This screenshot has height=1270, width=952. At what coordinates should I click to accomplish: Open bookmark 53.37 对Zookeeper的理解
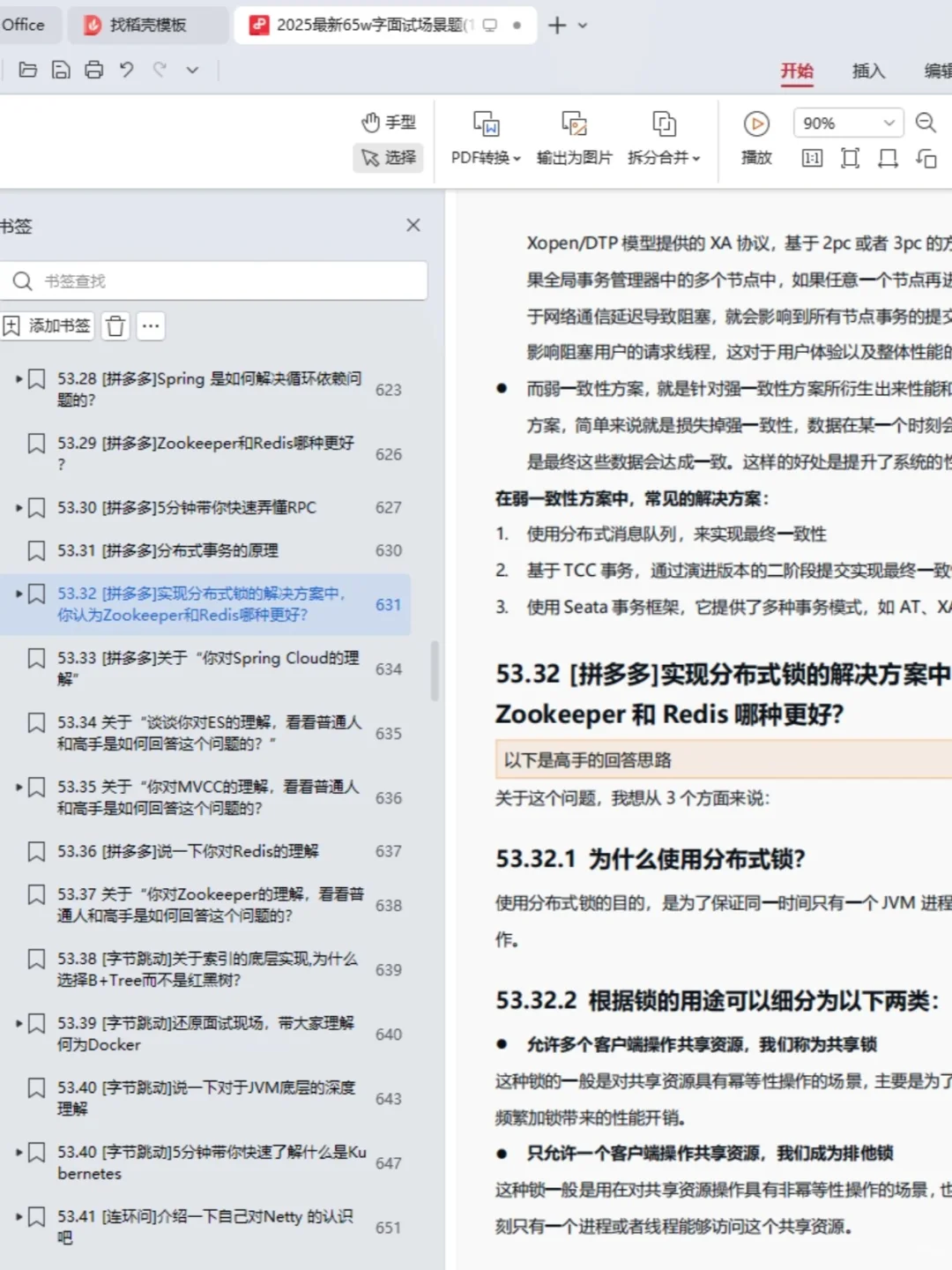point(210,905)
